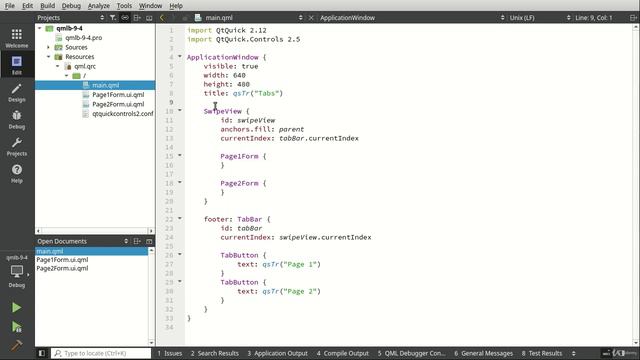Image resolution: width=640 pixels, height=360 pixels.
Task: Switch to Debug mode in sidebar
Action: (17, 119)
